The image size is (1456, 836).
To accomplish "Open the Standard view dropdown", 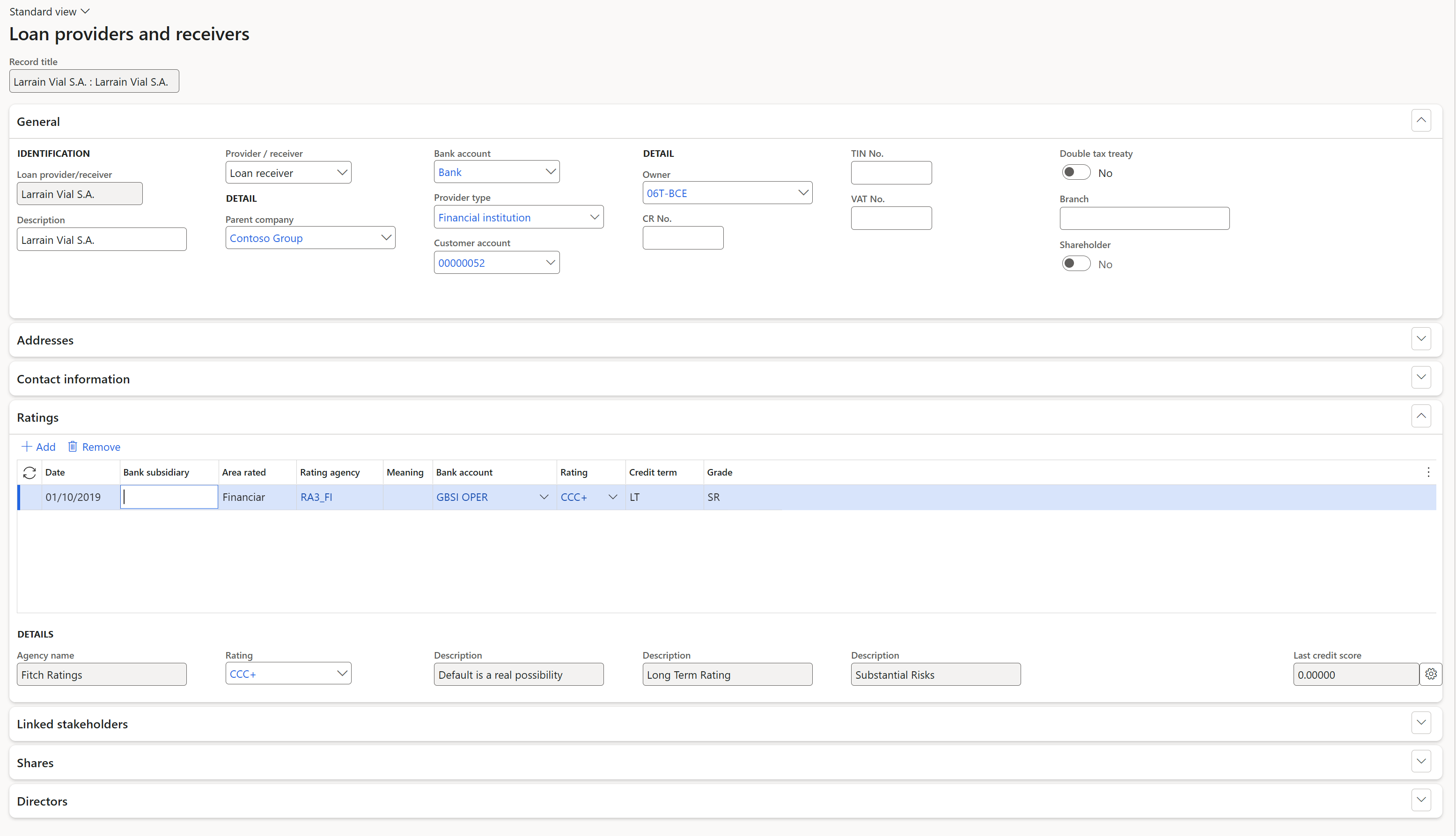I will click(49, 12).
